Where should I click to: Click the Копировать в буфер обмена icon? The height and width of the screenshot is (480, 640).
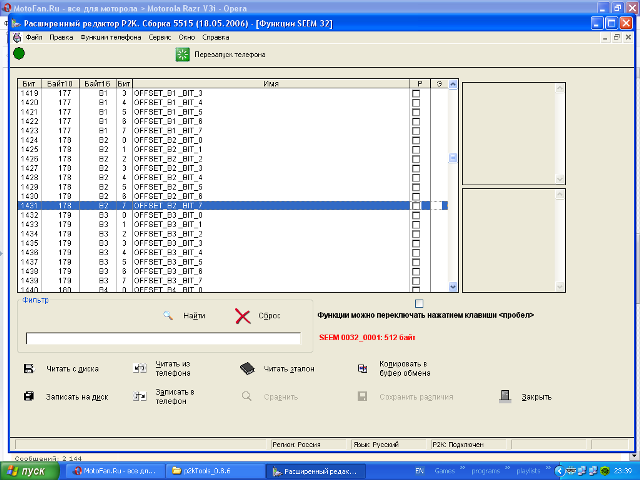[362, 368]
